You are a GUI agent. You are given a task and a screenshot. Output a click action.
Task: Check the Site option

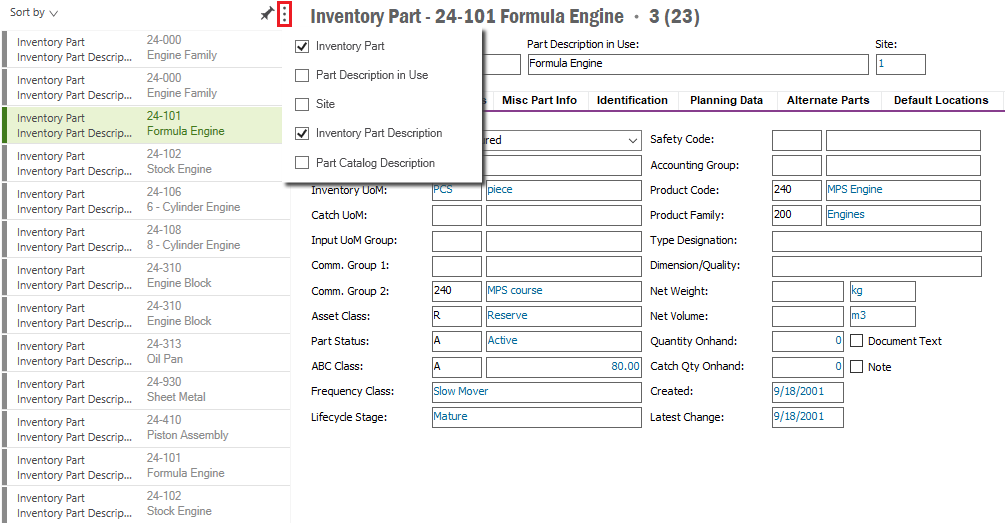(x=302, y=104)
